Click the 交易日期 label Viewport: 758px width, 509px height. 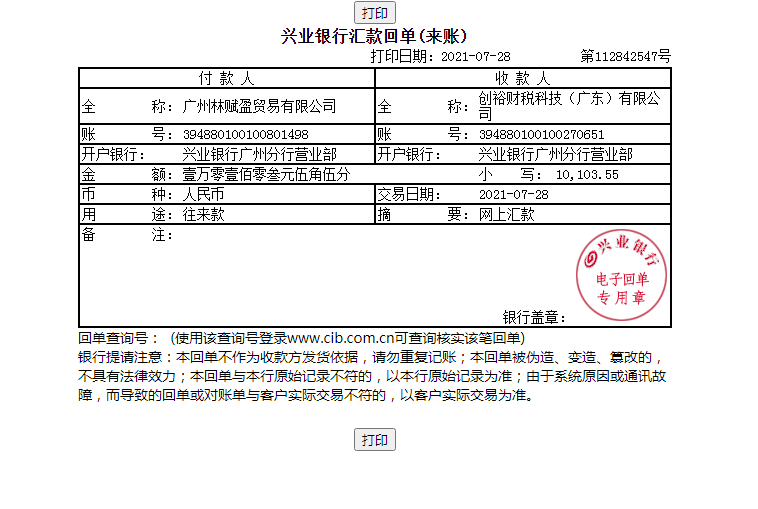point(409,194)
